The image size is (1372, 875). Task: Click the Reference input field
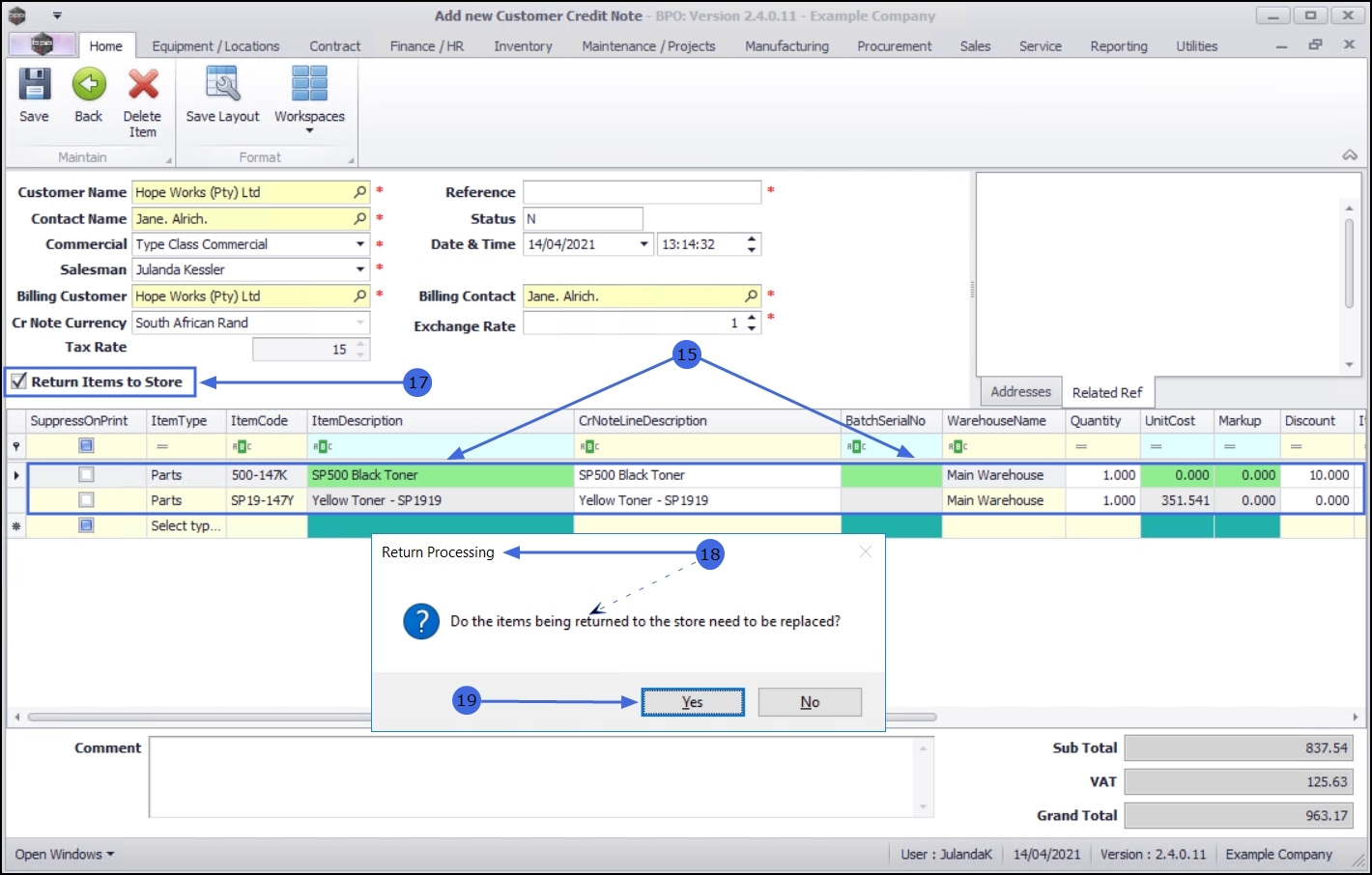643,192
